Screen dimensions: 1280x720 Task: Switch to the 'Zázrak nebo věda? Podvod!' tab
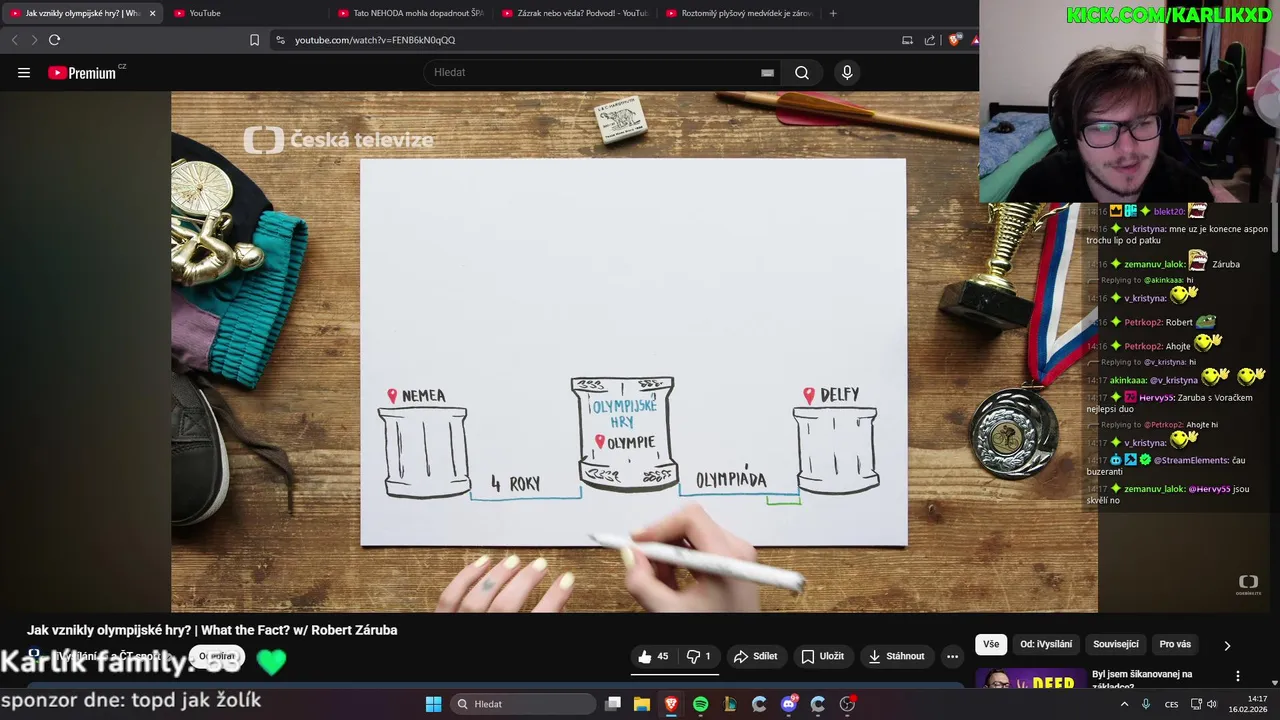574,13
